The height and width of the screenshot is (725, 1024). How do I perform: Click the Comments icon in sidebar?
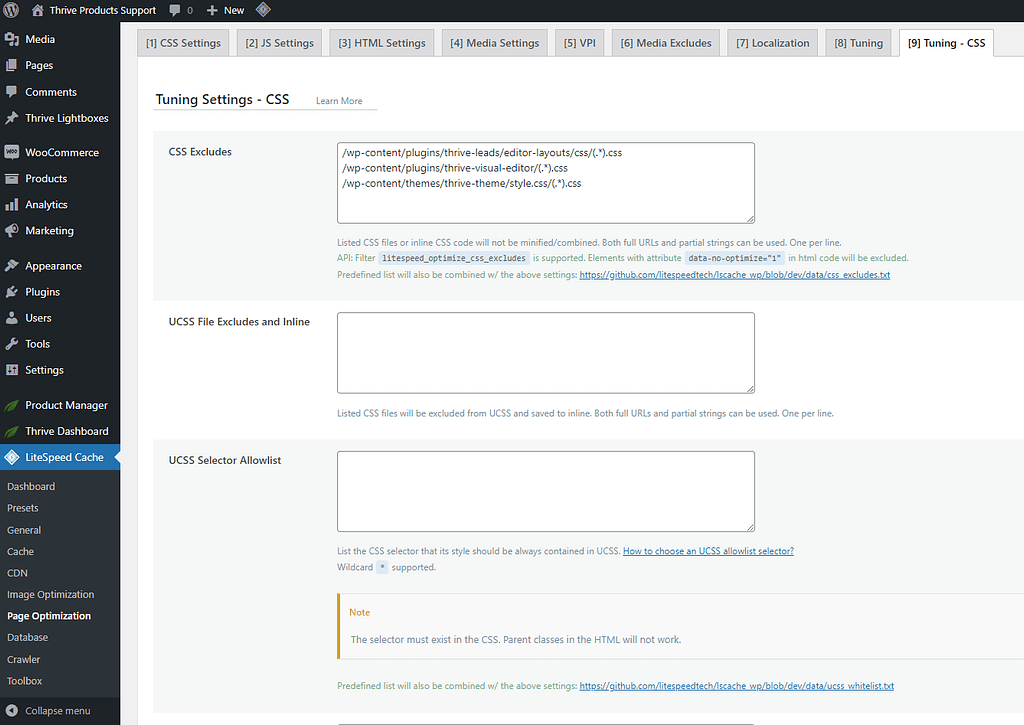tap(12, 92)
